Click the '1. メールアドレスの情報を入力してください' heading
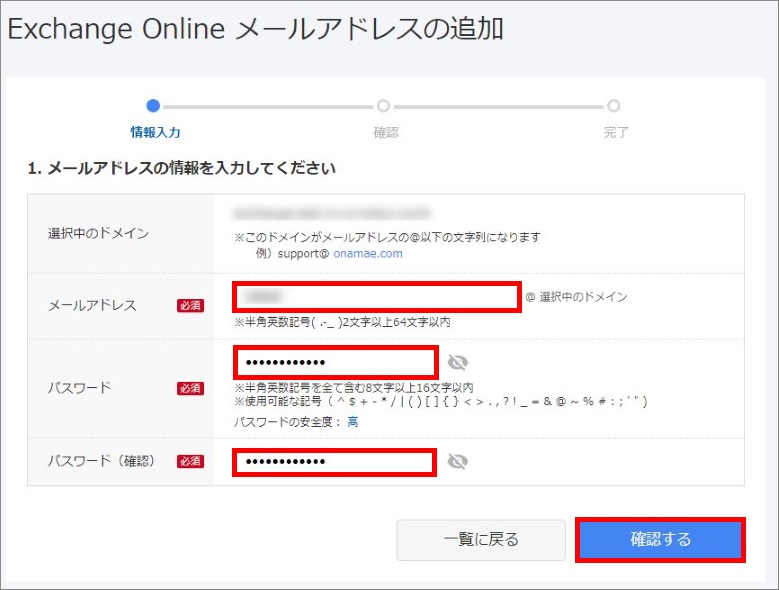The height and width of the screenshot is (590, 779). (182, 168)
